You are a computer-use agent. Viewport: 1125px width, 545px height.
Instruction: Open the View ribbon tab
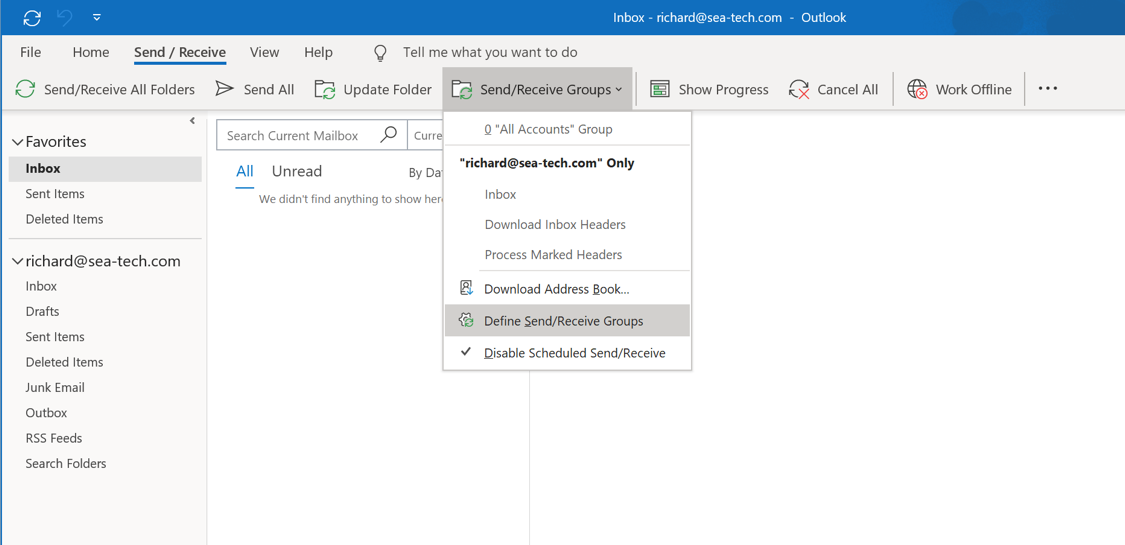pyautogui.click(x=265, y=52)
